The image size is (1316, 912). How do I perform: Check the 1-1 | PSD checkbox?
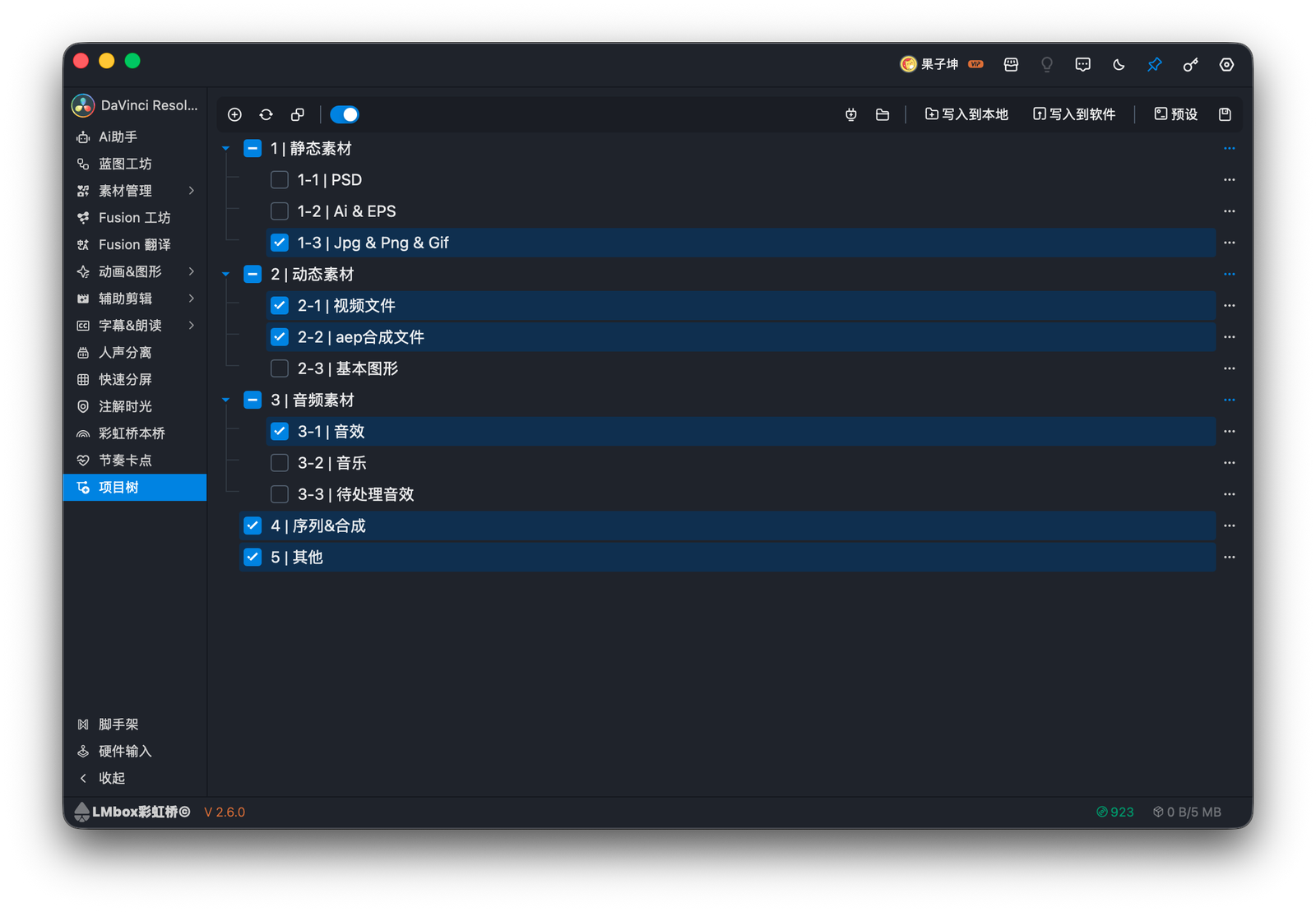click(280, 179)
